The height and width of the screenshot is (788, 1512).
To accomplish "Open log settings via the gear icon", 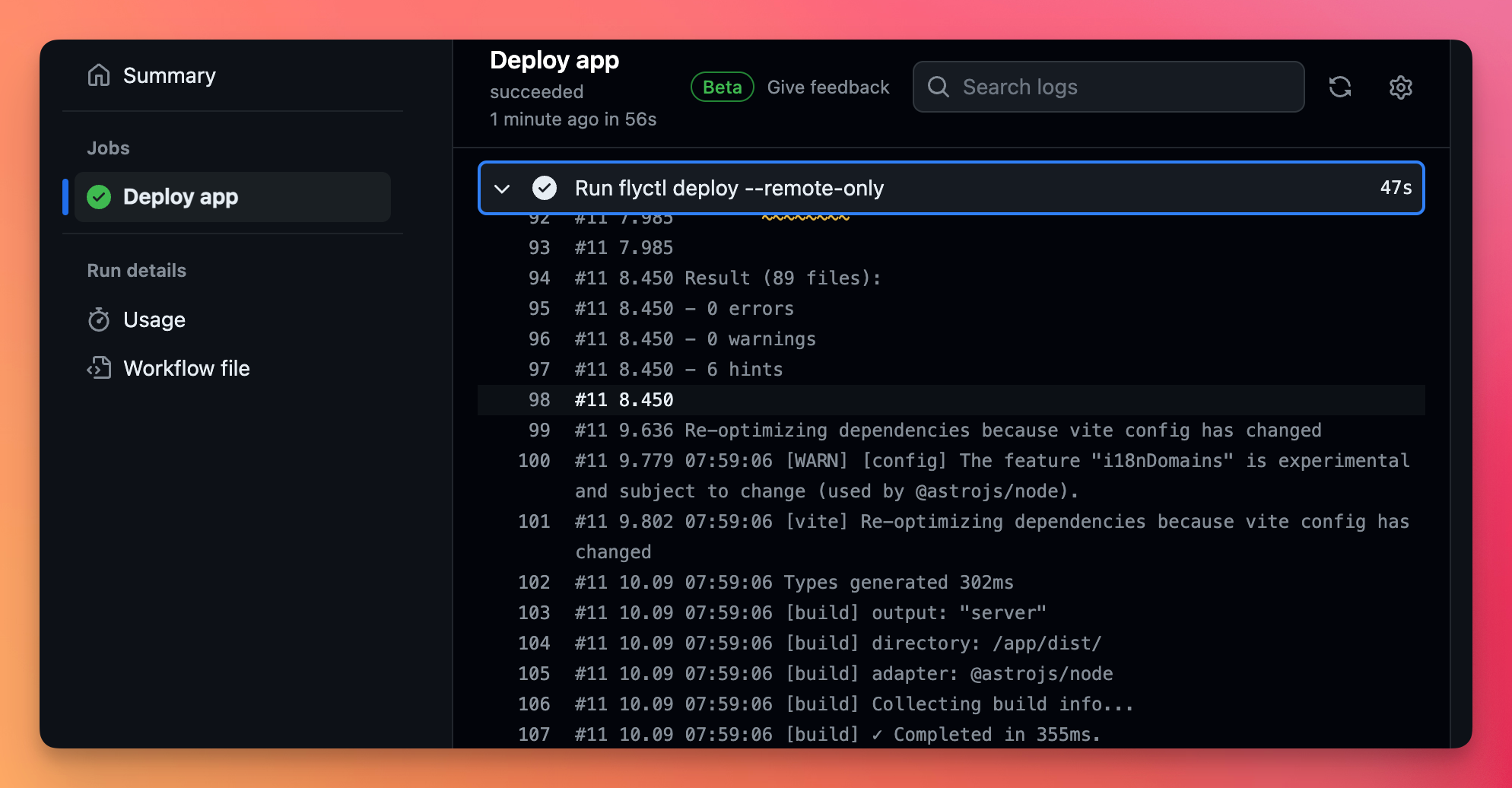I will click(1400, 87).
